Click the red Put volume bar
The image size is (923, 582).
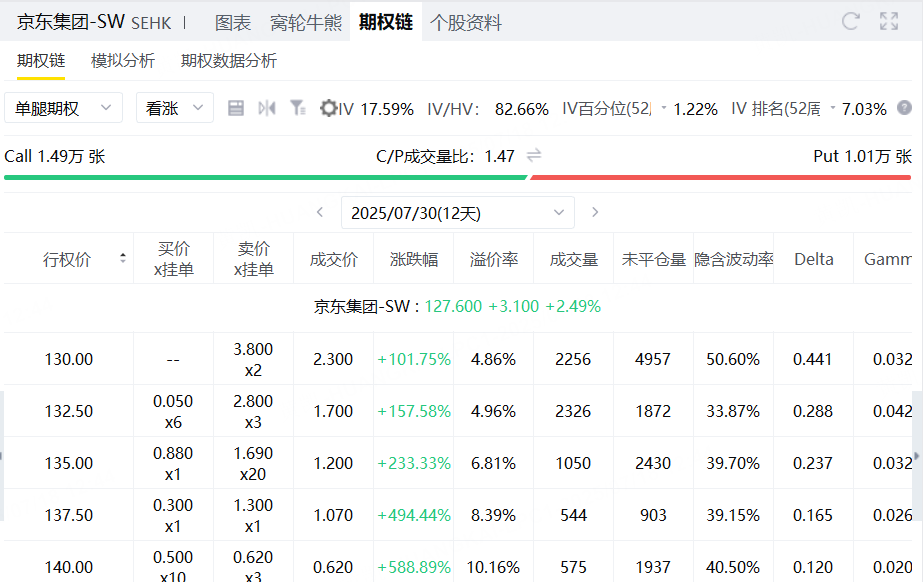pos(721,177)
